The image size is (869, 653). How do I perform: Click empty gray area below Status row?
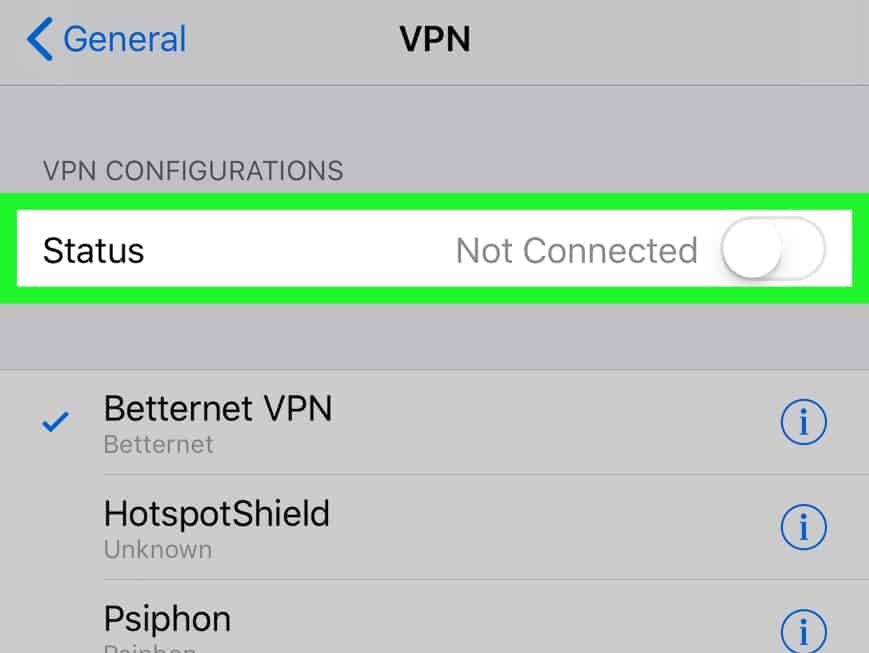pos(434,336)
